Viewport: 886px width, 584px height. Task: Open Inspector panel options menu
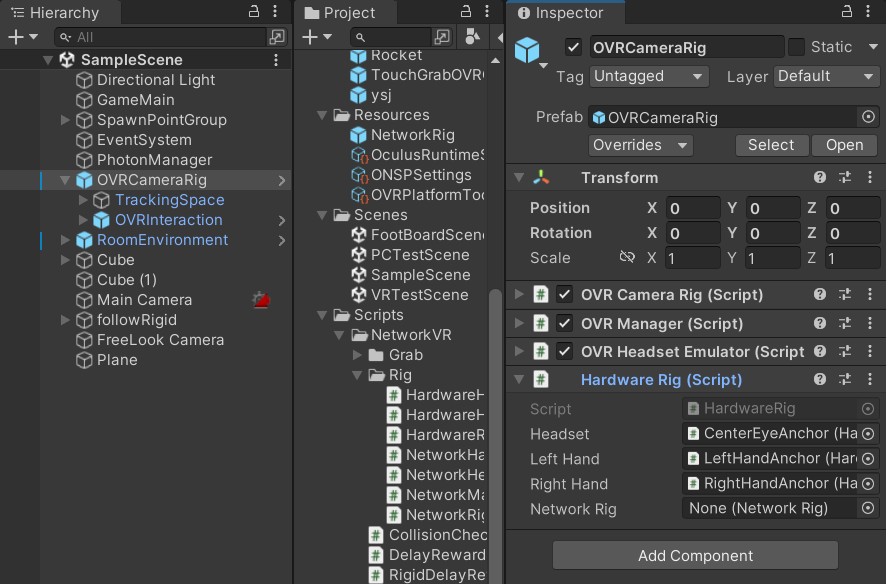(x=868, y=11)
